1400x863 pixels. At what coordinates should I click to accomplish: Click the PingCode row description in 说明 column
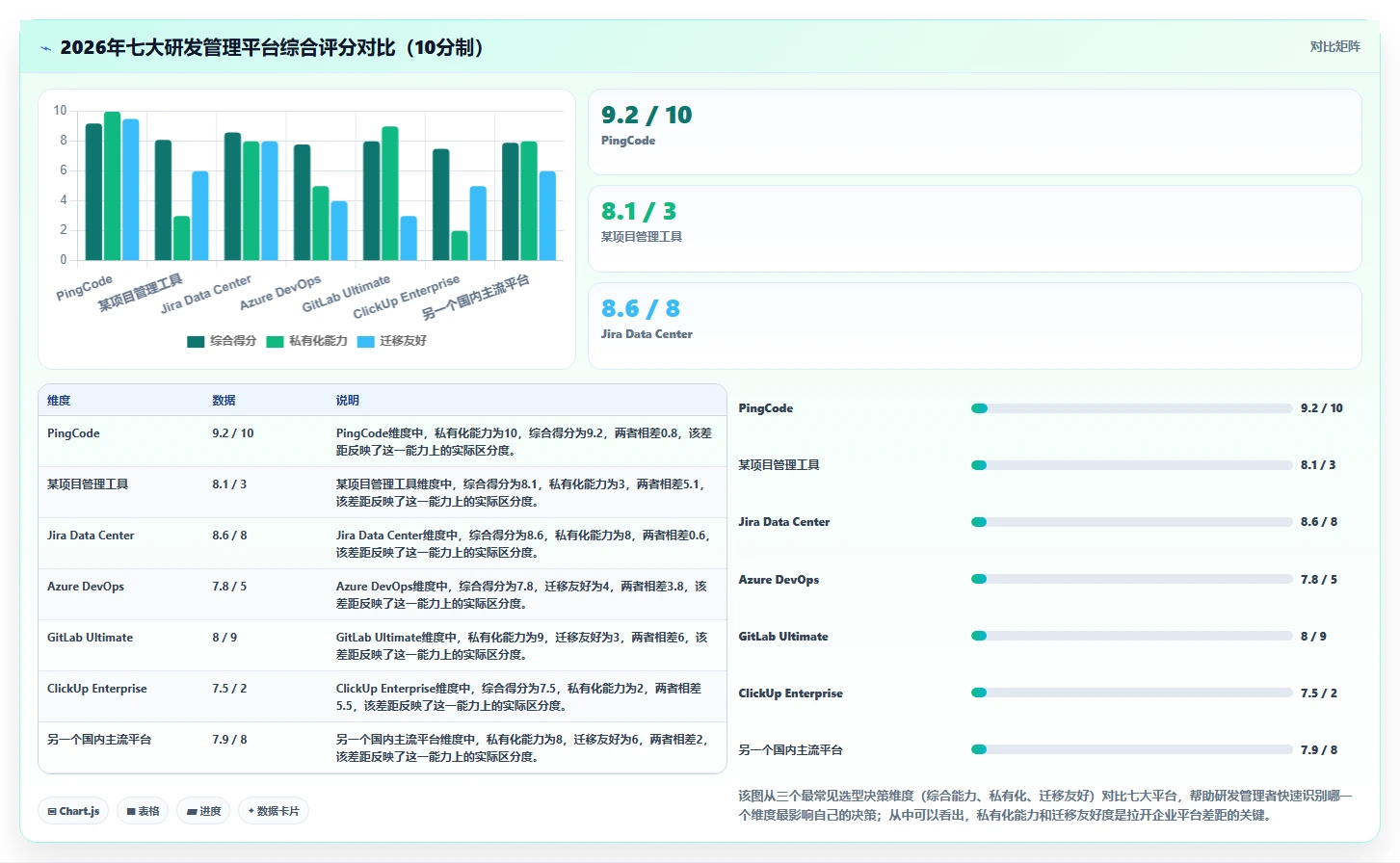pos(524,442)
